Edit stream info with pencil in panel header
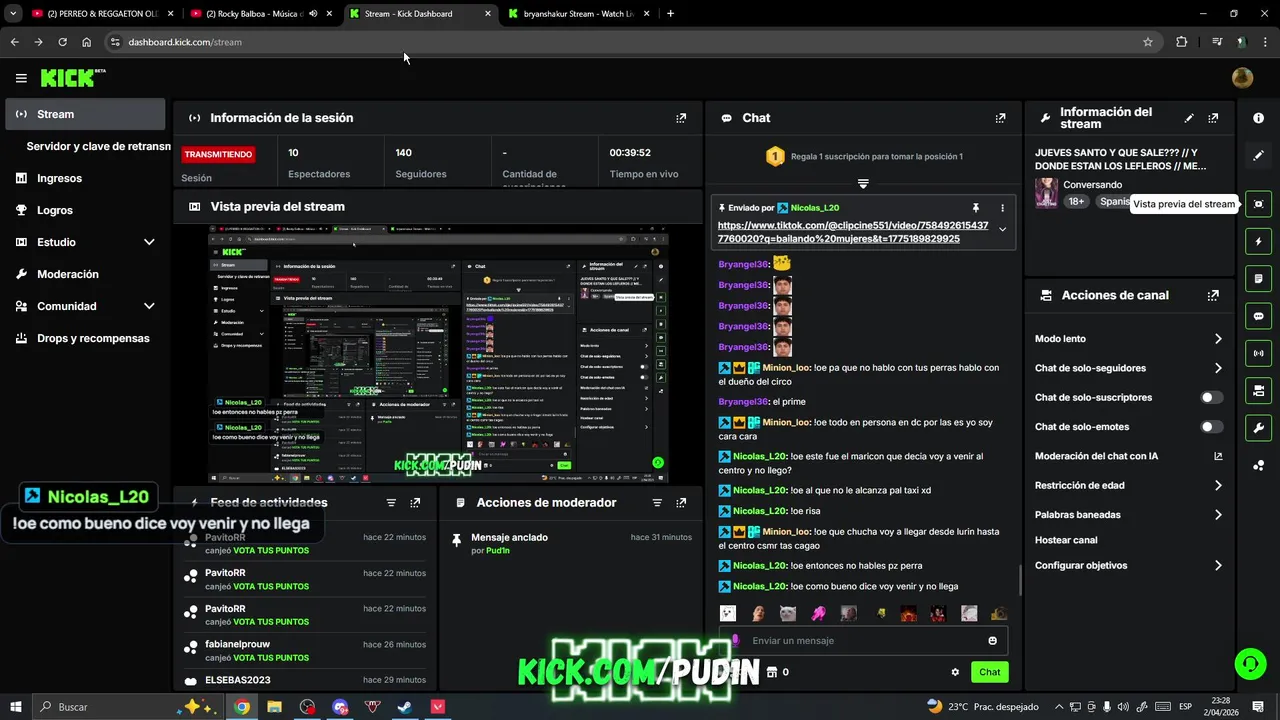Viewport: 1280px width, 720px height. tap(1189, 118)
